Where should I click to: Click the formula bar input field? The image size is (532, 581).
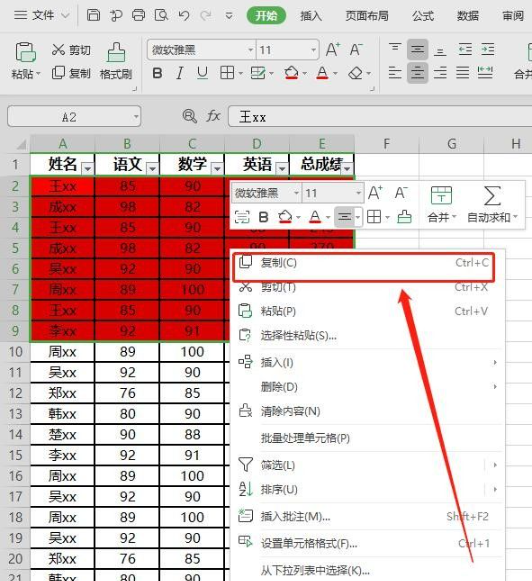(x=380, y=116)
